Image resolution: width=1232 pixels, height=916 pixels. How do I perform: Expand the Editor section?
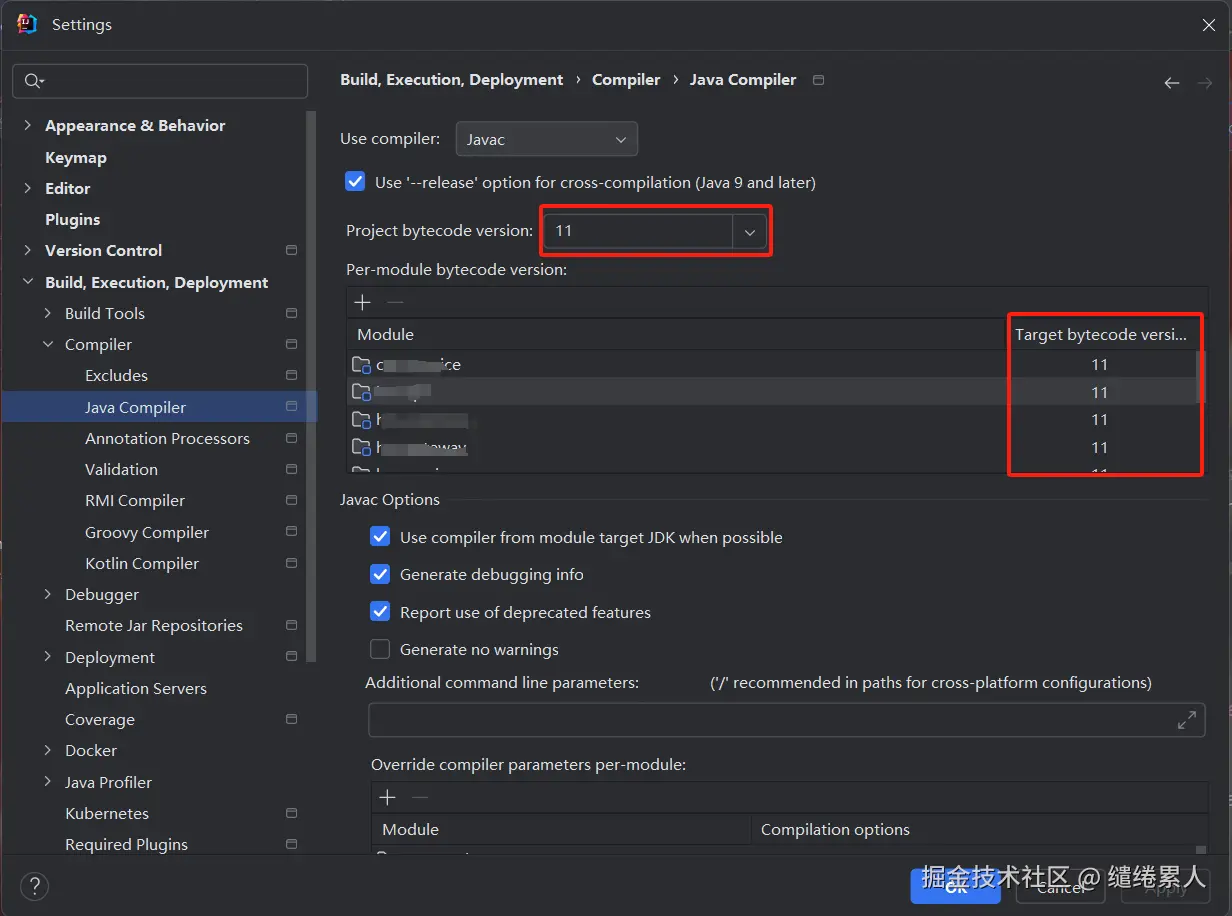(x=28, y=188)
